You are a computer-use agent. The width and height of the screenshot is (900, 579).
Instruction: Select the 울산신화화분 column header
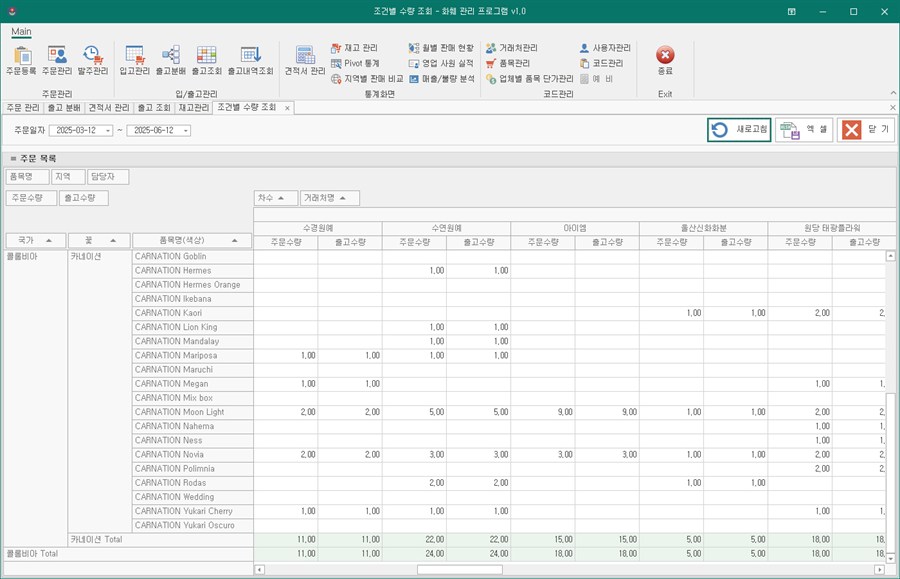704,228
